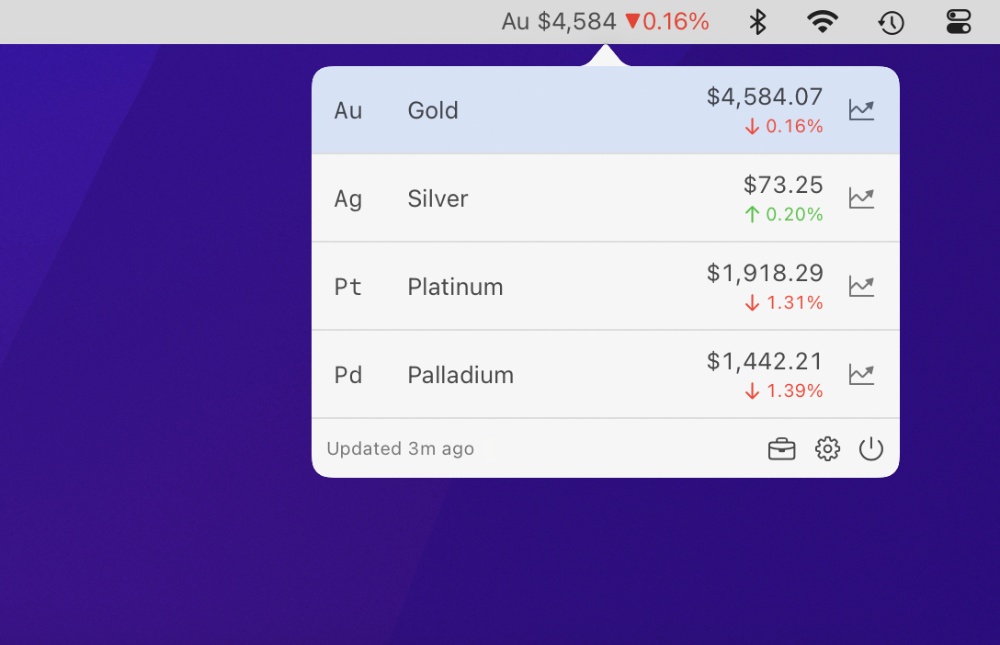Click the Updated 3m ago label to refresh
This screenshot has width=1000, height=645.
[x=399, y=449]
